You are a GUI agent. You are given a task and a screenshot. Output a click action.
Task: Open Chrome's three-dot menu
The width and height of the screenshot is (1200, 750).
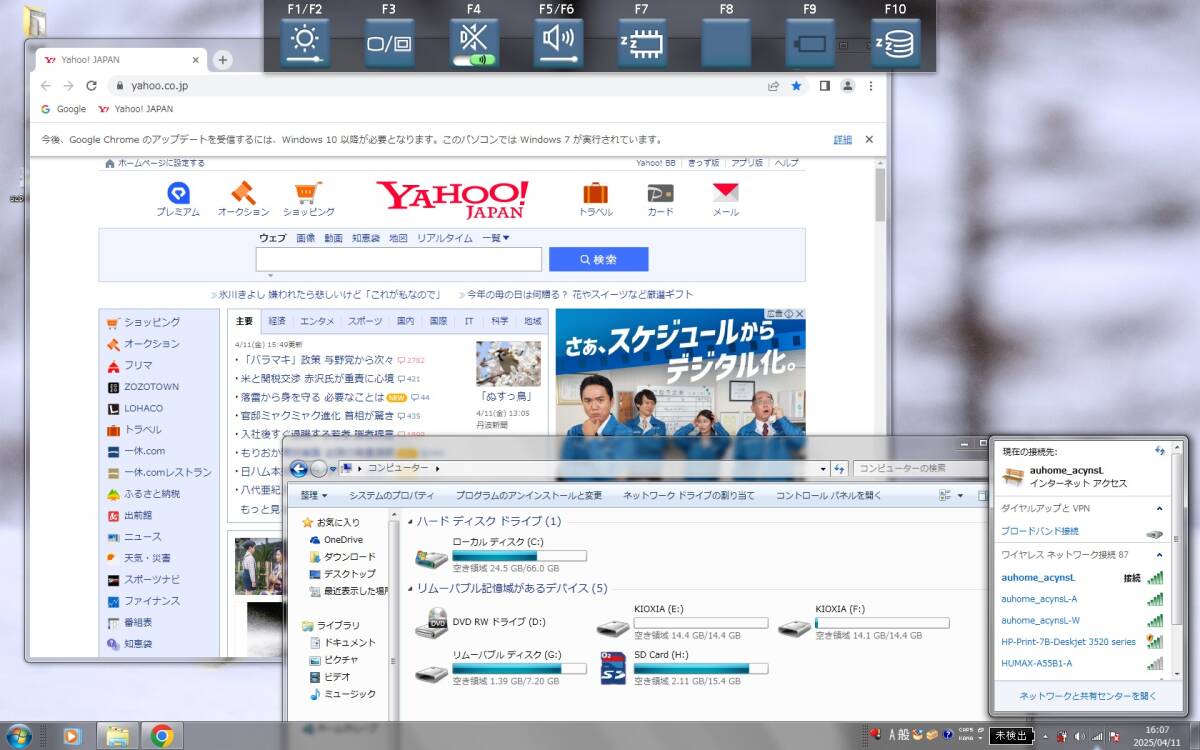(870, 86)
